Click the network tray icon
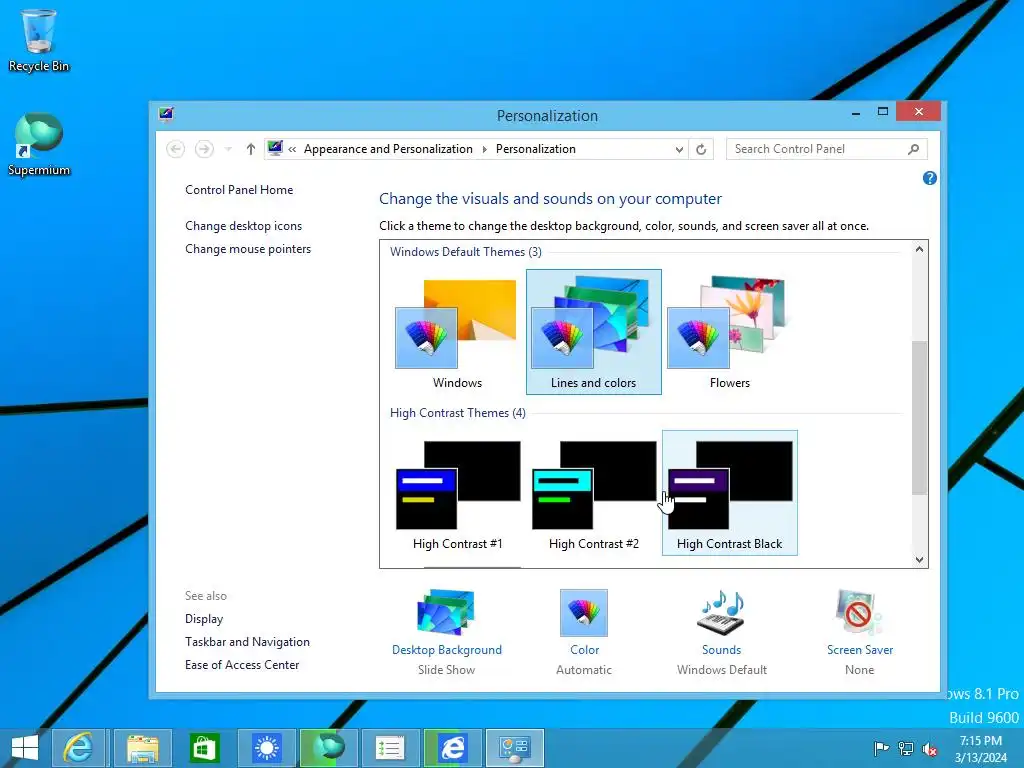Viewport: 1024px width, 768px height. 906,748
